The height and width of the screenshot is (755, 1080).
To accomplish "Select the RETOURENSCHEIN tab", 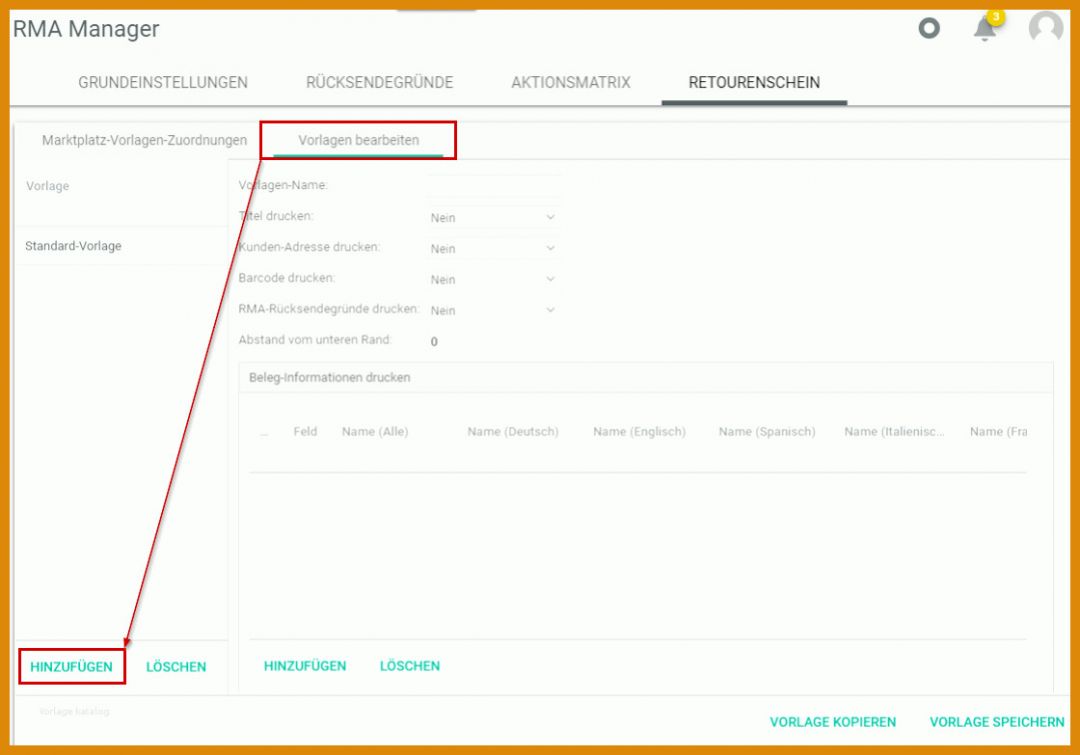I will 754,83.
